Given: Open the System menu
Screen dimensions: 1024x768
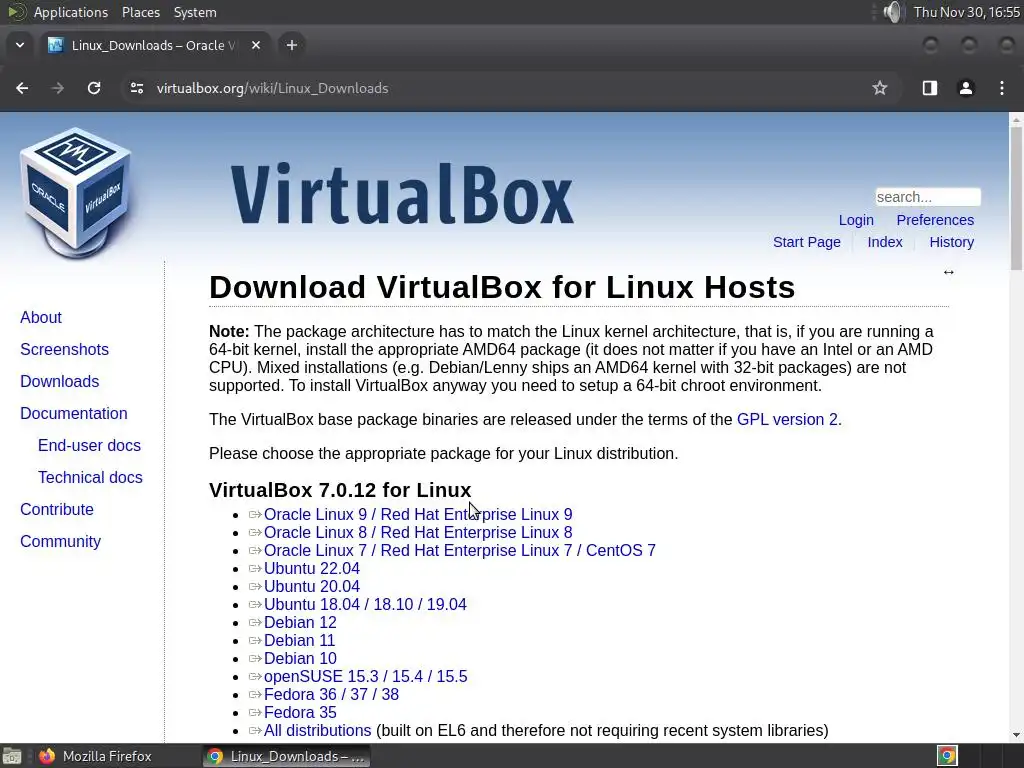Looking at the screenshot, I should point(195,12).
